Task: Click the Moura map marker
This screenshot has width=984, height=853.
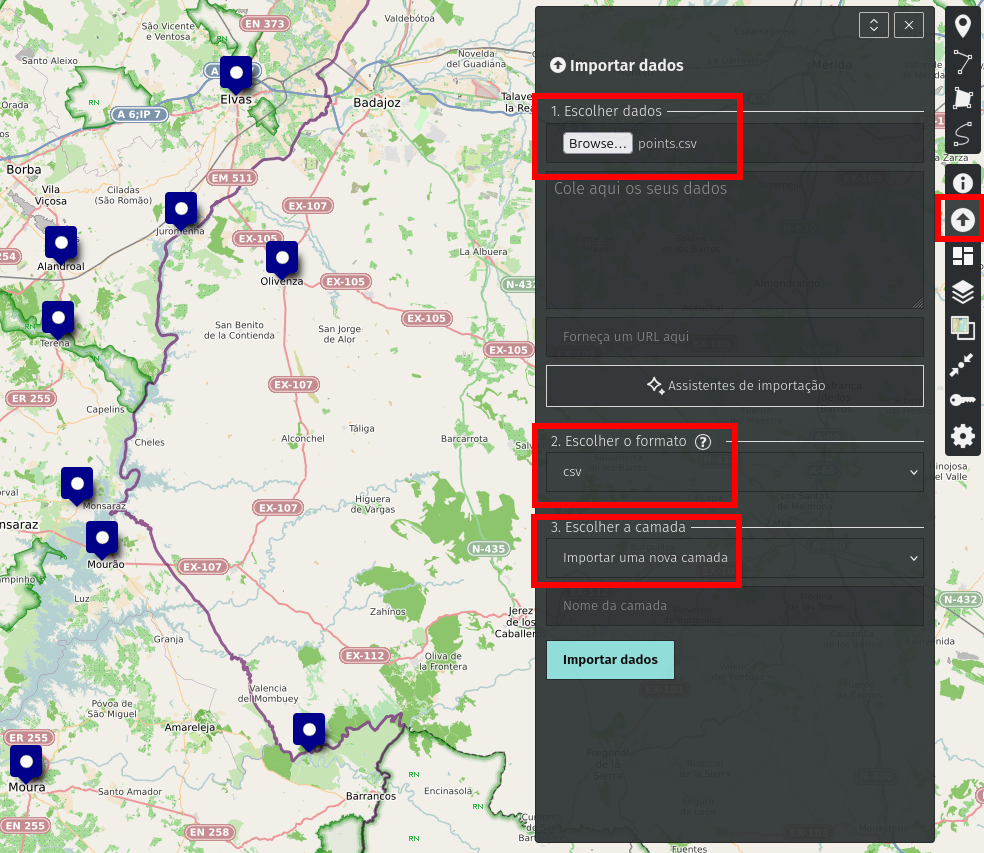Action: [x=26, y=763]
